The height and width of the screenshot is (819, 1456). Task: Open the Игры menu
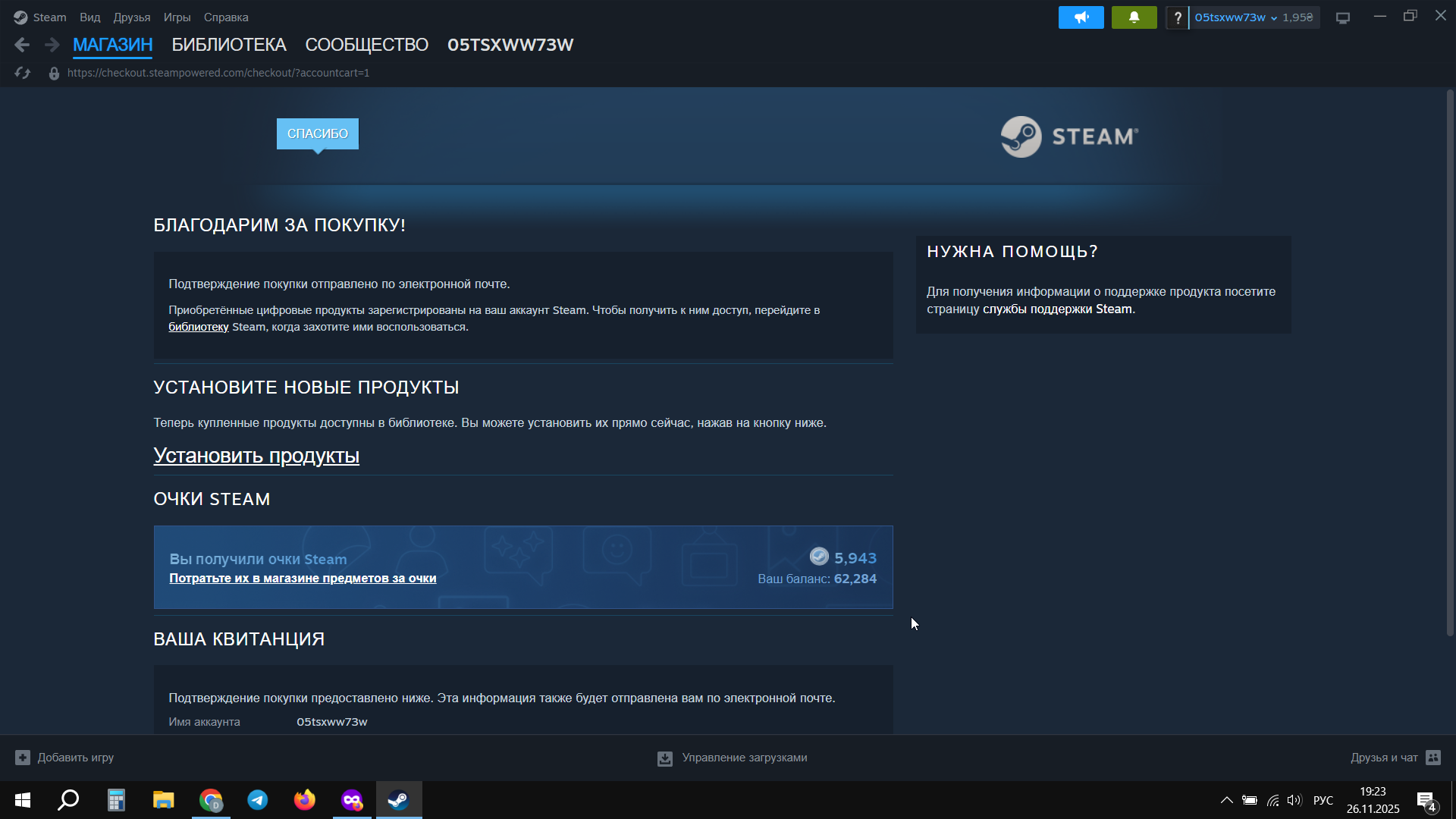coord(177,17)
